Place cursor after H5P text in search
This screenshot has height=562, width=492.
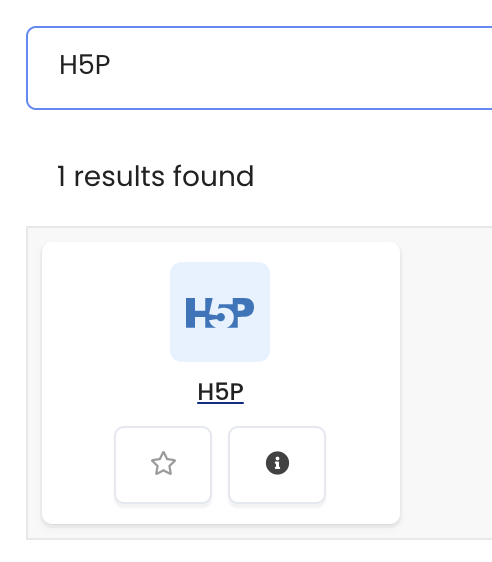(x=112, y=65)
